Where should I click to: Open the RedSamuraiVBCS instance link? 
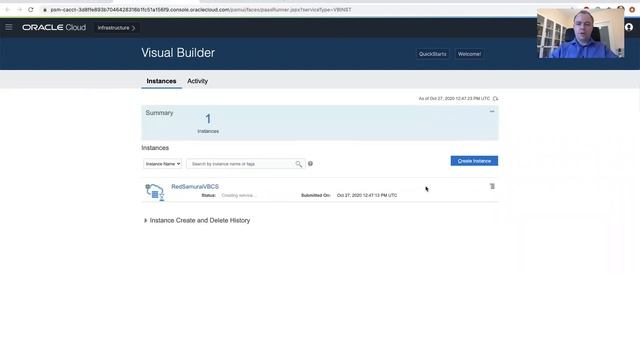(195, 187)
